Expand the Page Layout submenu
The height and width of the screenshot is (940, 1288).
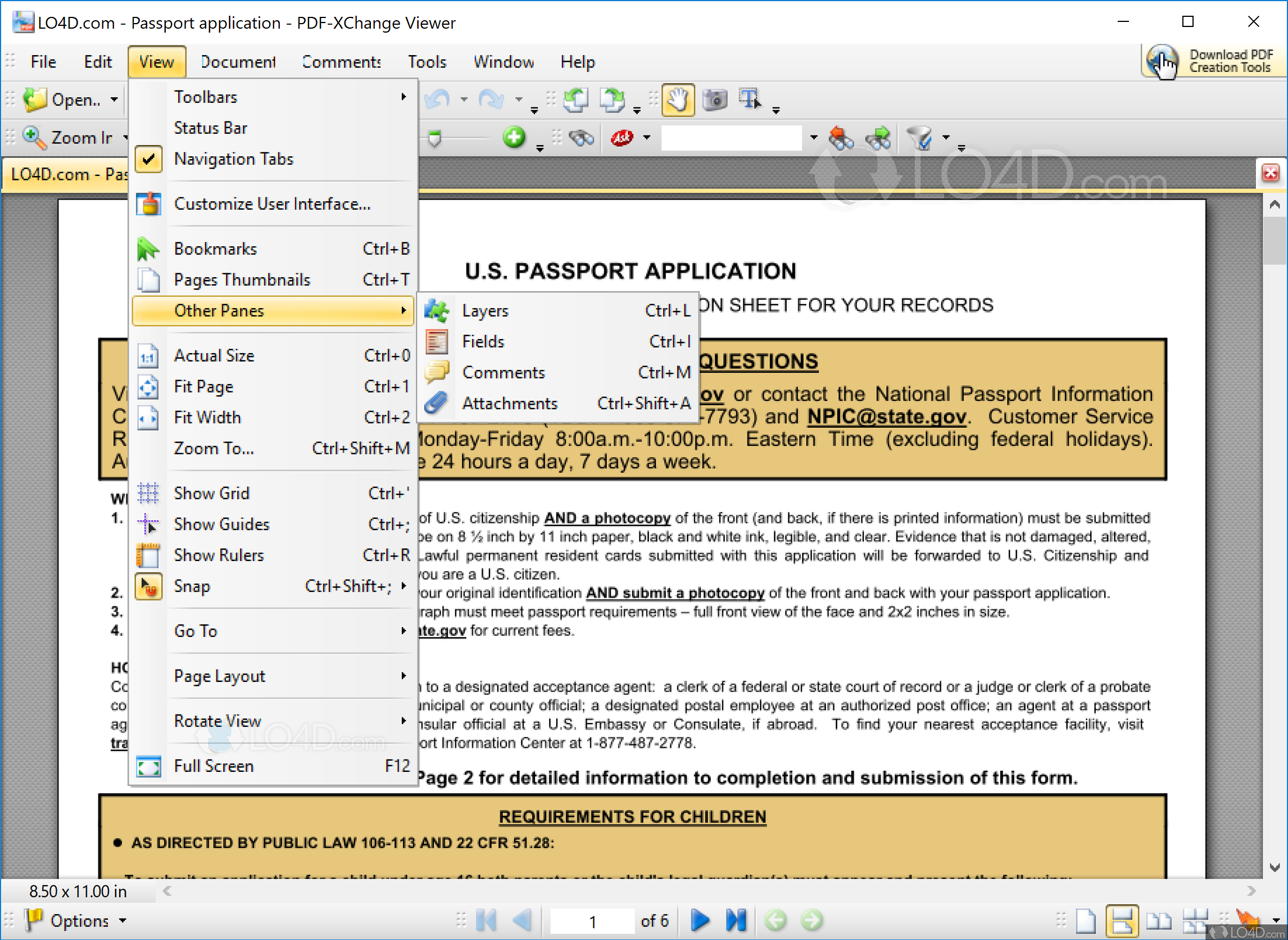[272, 676]
